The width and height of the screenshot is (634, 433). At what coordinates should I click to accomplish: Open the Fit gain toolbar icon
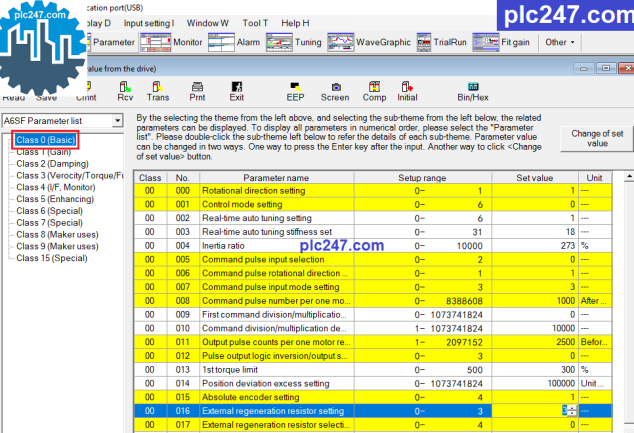click(501, 42)
